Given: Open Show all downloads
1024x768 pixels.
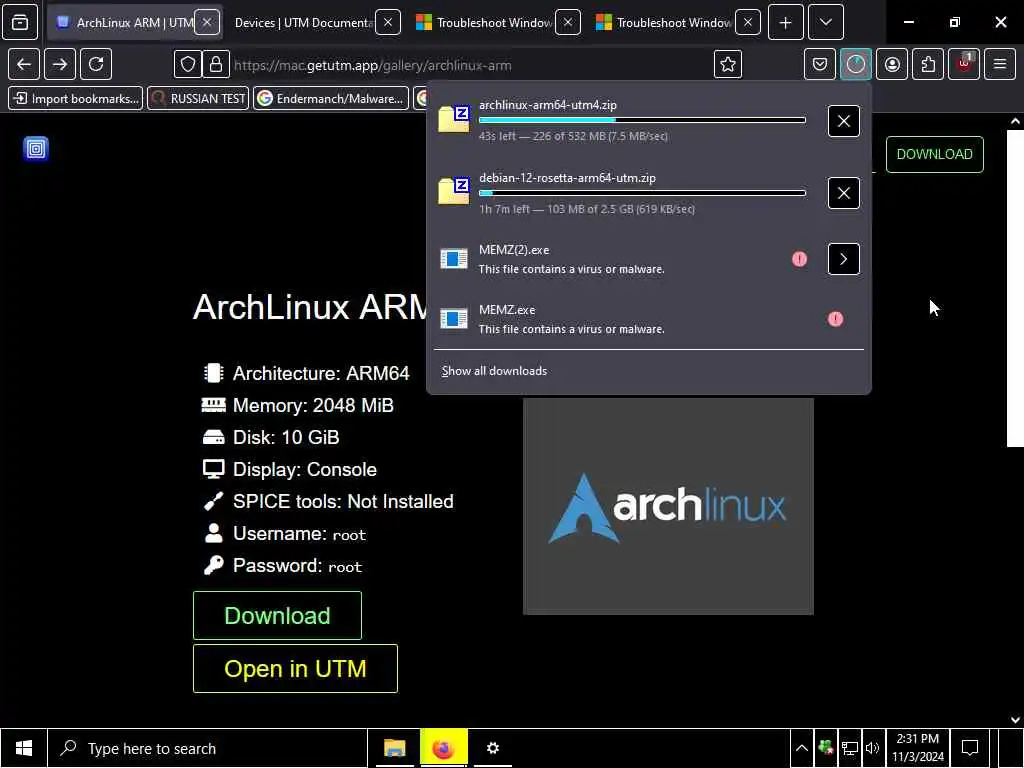Looking at the screenshot, I should click(x=494, y=371).
